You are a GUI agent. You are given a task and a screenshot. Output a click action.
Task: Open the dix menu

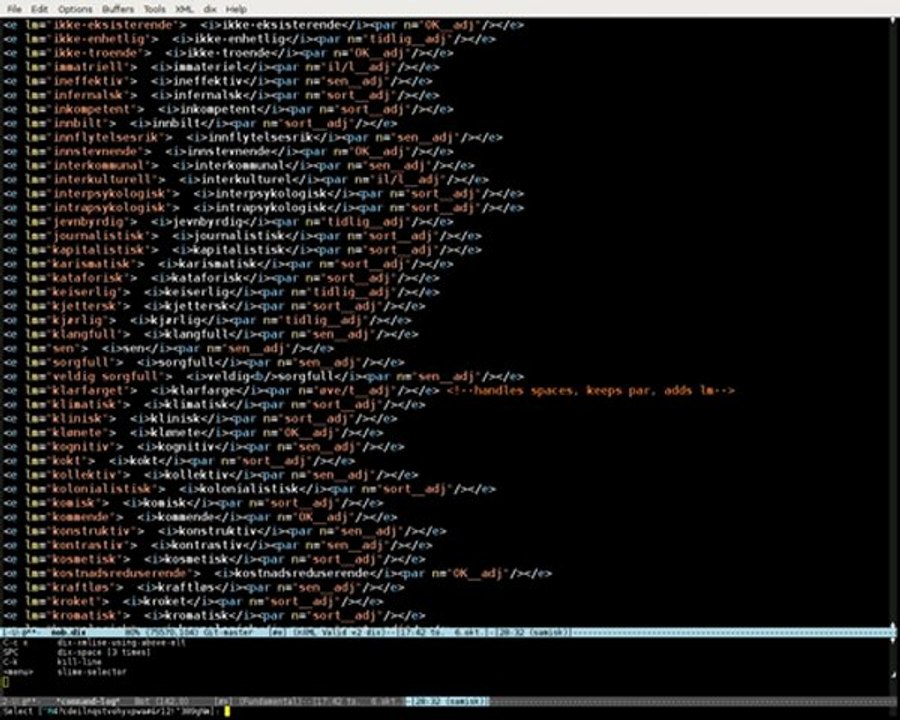coord(210,9)
